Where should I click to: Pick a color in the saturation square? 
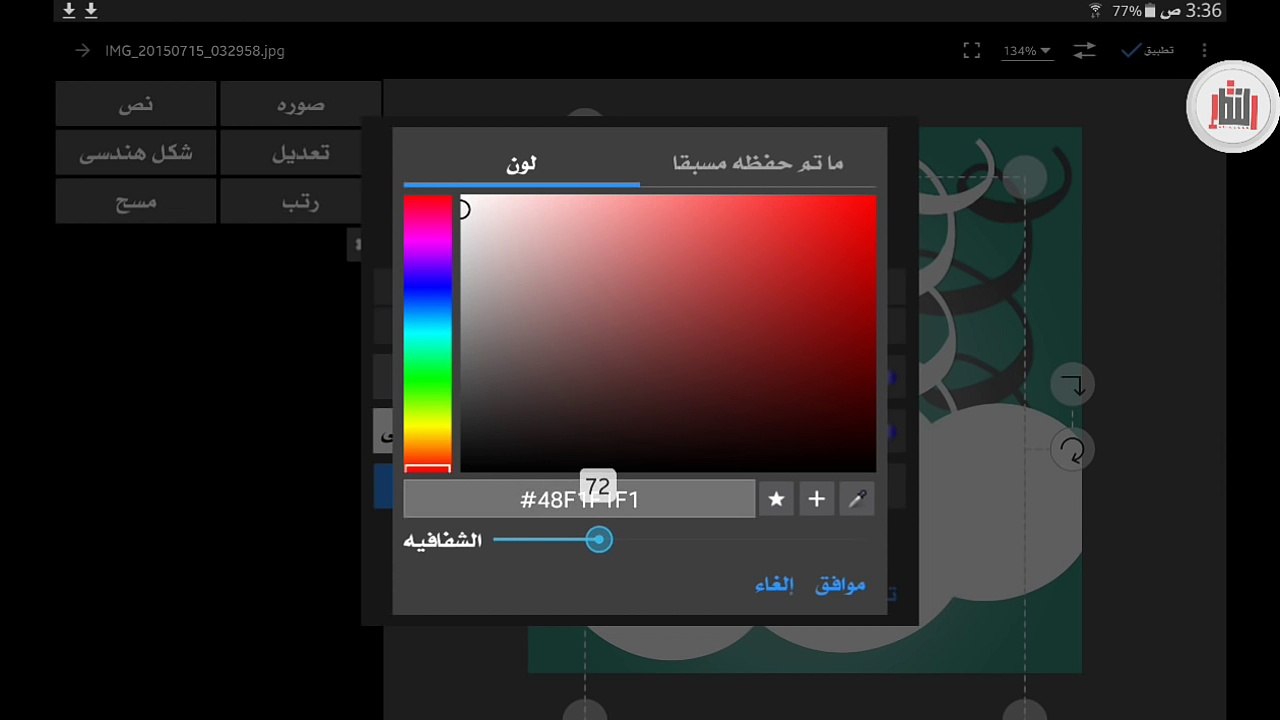(668, 333)
